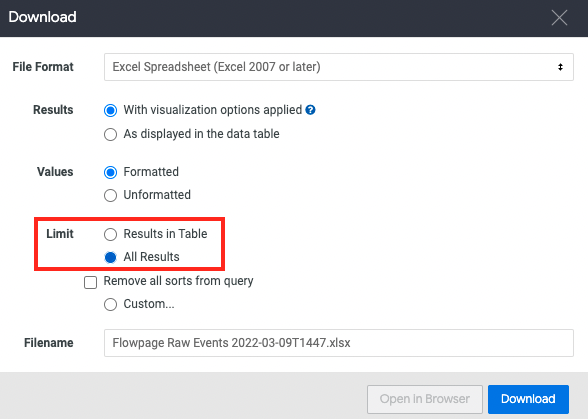The height and width of the screenshot is (419, 588).
Task: Click the All Results label text
Action: (x=152, y=257)
